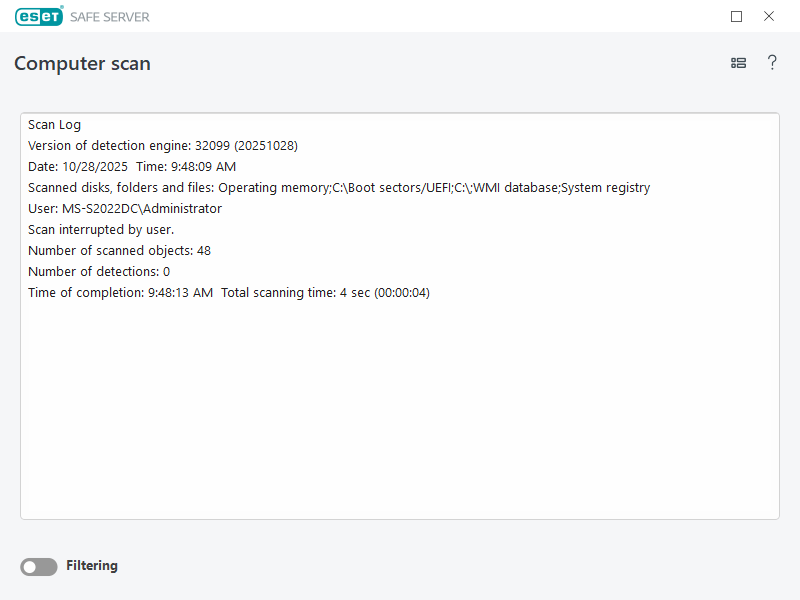
Task: Select the Number of detections line
Action: 99,272
